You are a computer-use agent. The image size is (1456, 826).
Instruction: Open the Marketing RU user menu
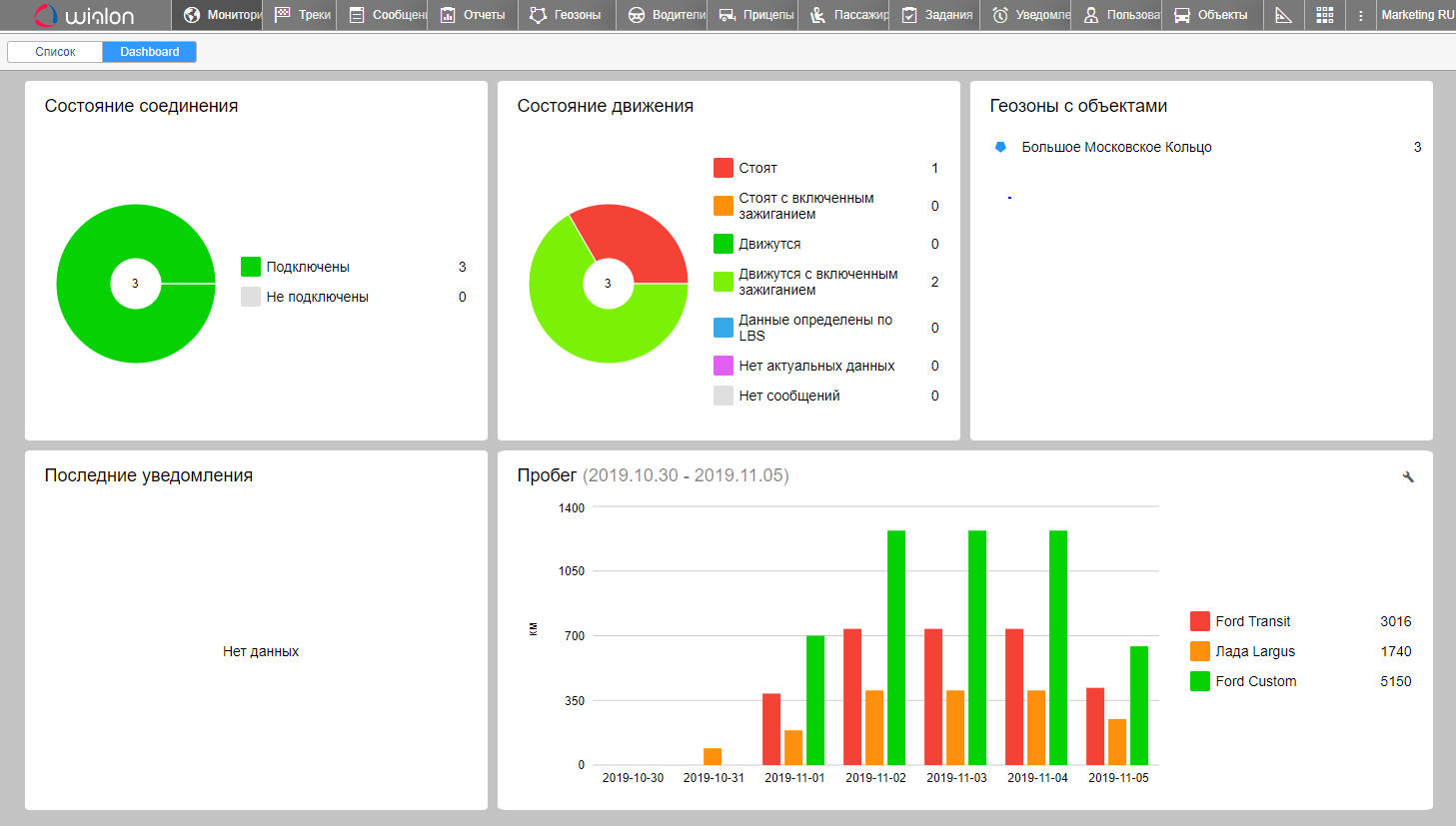coord(1416,15)
